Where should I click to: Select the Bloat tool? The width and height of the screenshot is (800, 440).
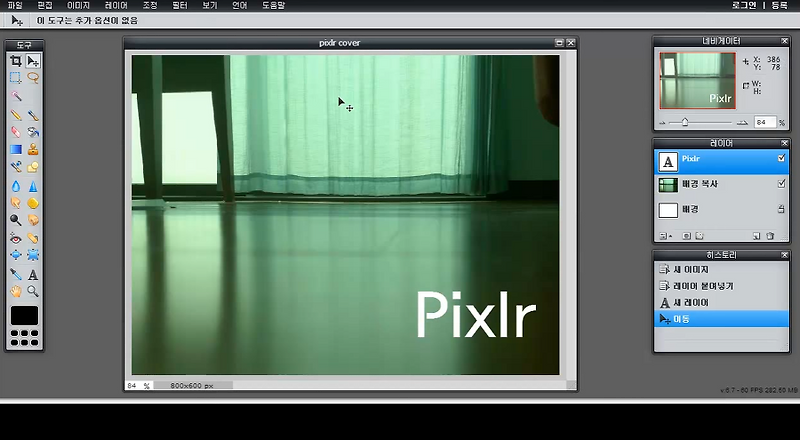coord(16,255)
